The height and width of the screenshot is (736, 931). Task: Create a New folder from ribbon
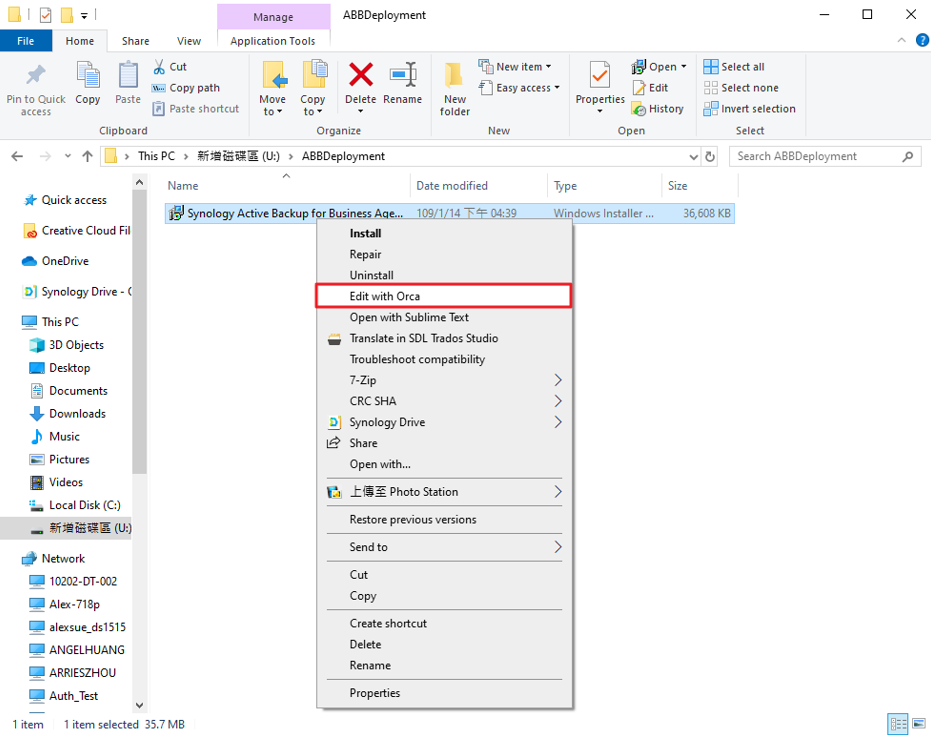[455, 88]
